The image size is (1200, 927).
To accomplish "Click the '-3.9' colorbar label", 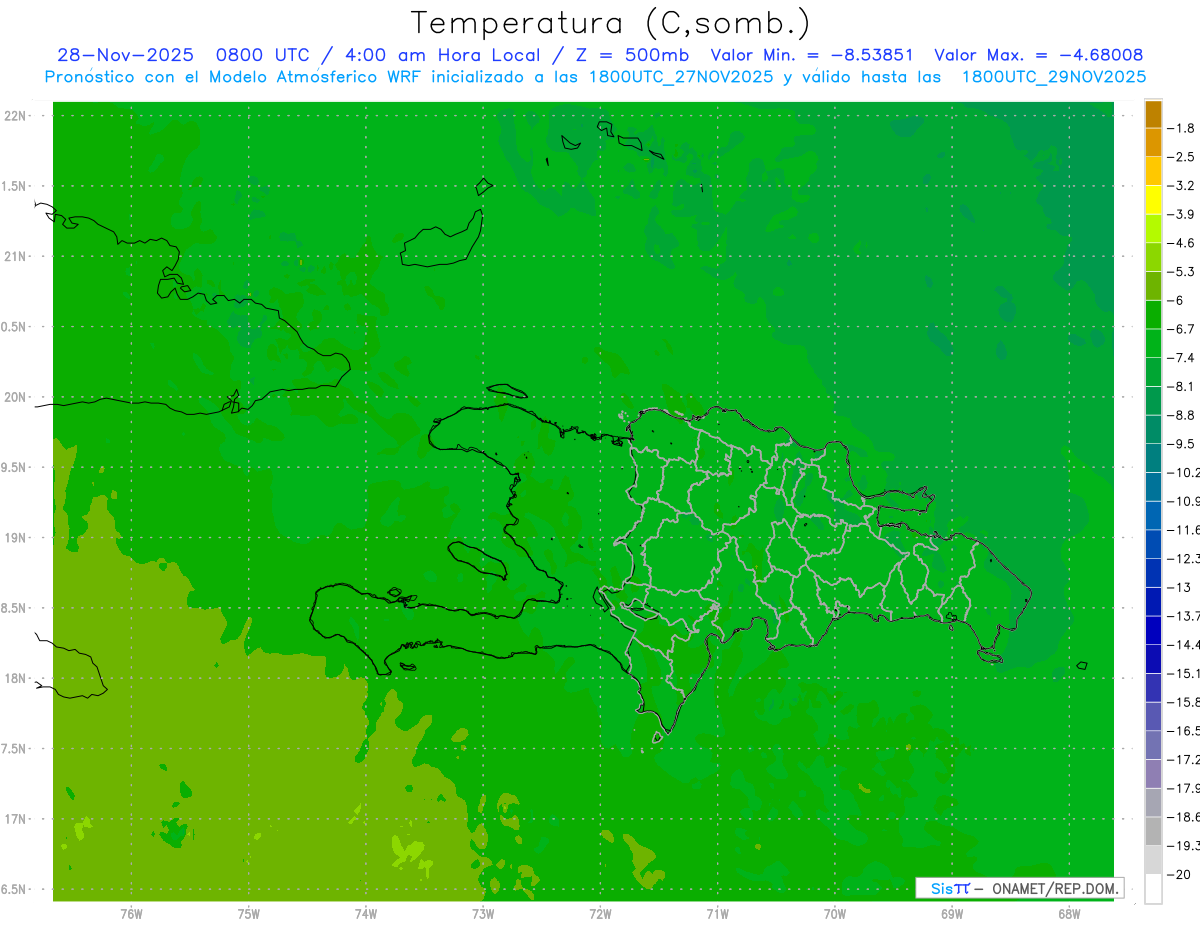I will coord(1182,214).
